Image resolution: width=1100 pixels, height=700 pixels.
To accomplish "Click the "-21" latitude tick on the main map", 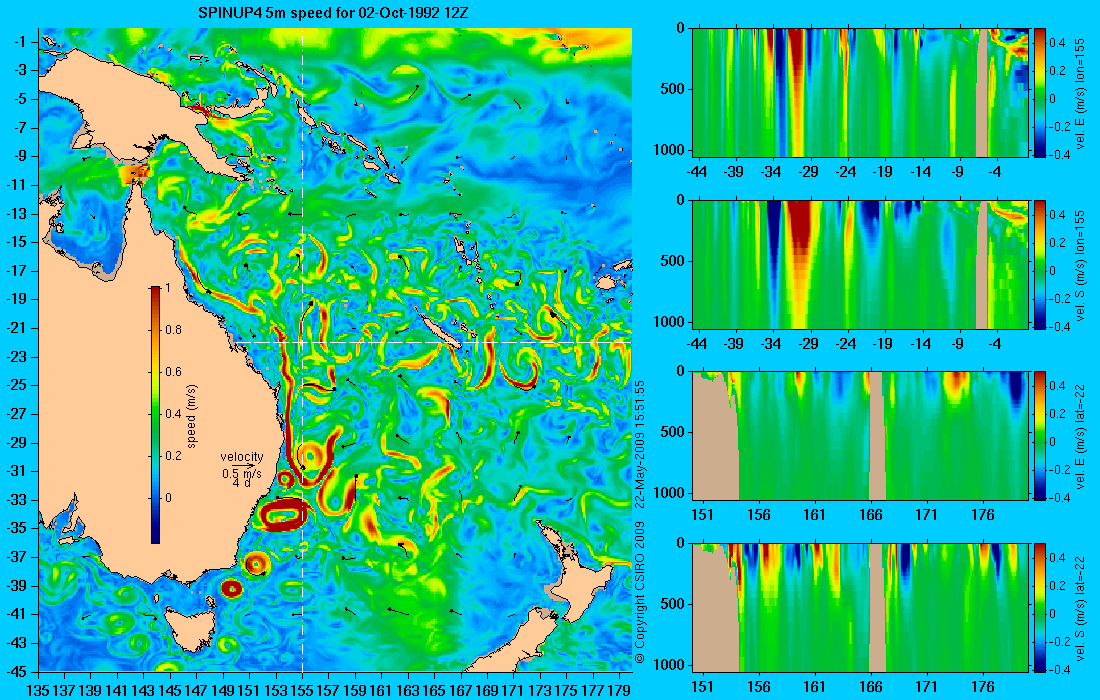I will (20, 328).
